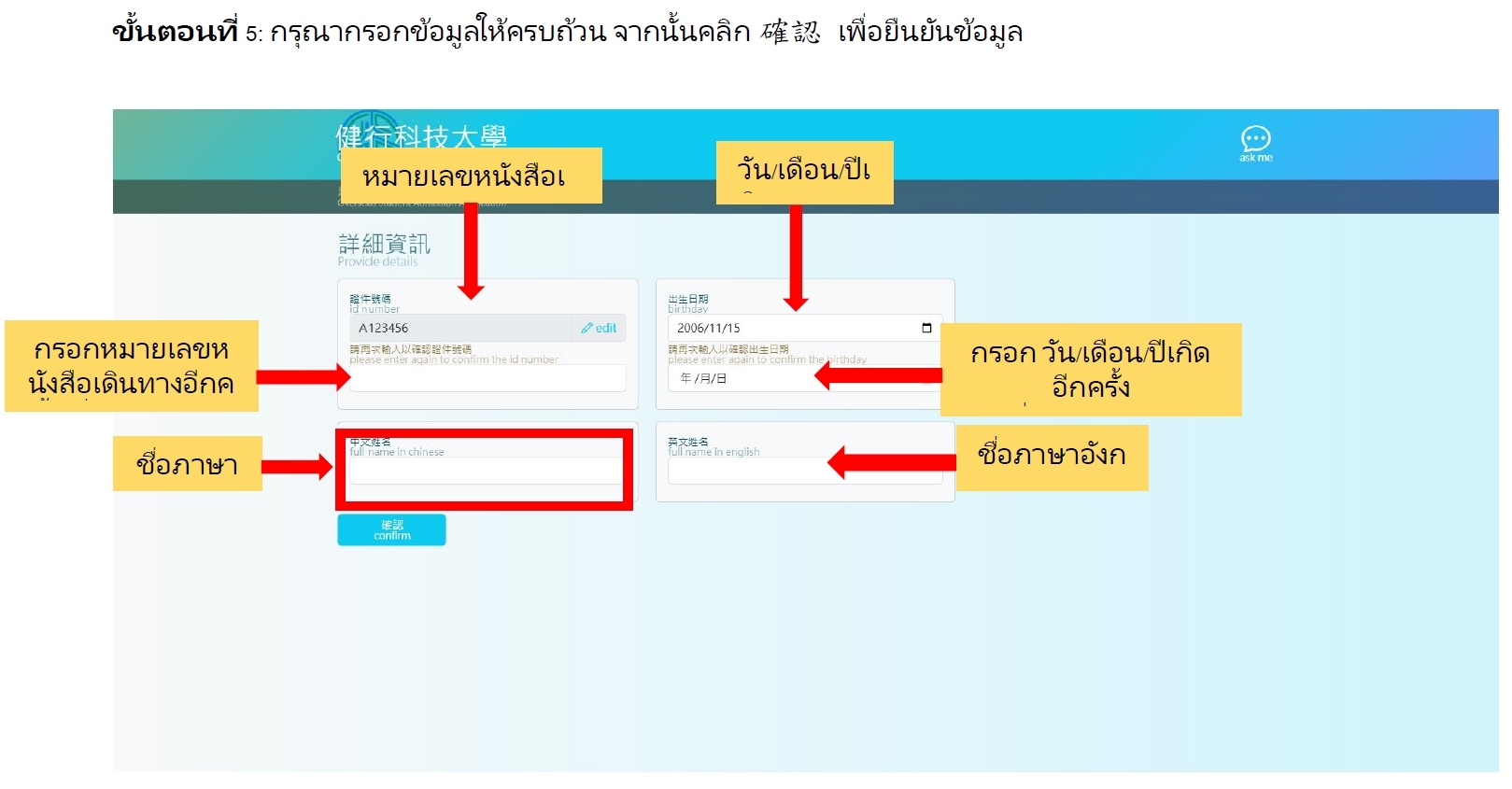
Task: Click the yellow ชื่อภาษาอังก label on the right
Action: 1052,457
